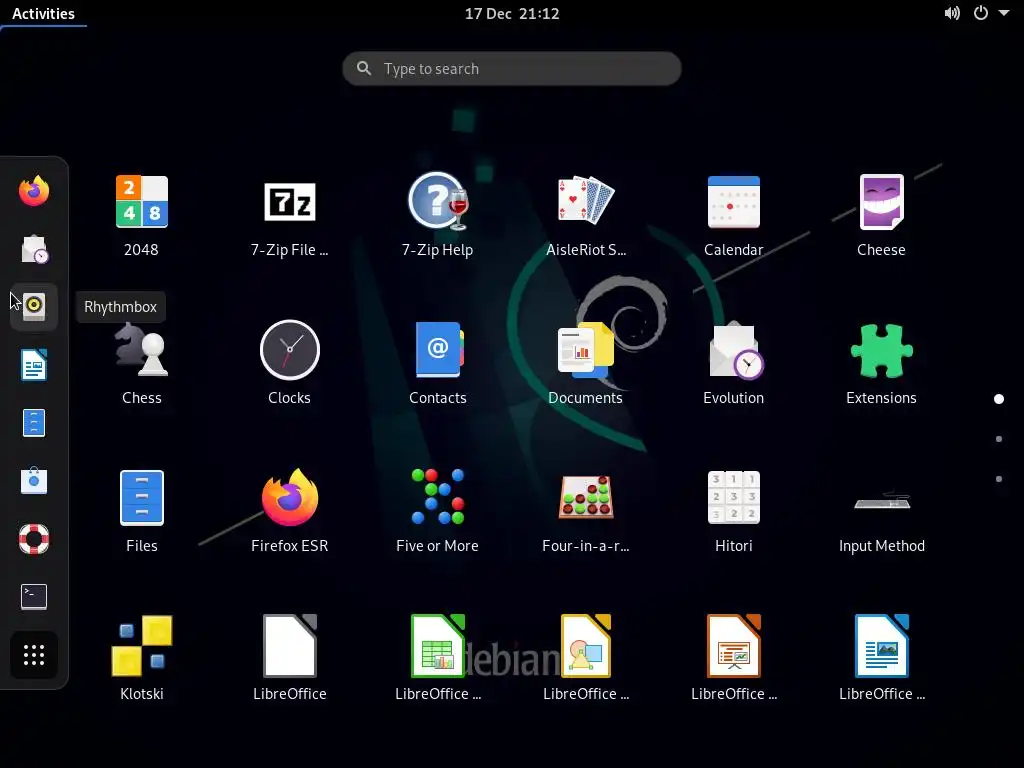The width and height of the screenshot is (1024, 768).
Task: Launch Evolution from the app grid
Action: (735, 351)
